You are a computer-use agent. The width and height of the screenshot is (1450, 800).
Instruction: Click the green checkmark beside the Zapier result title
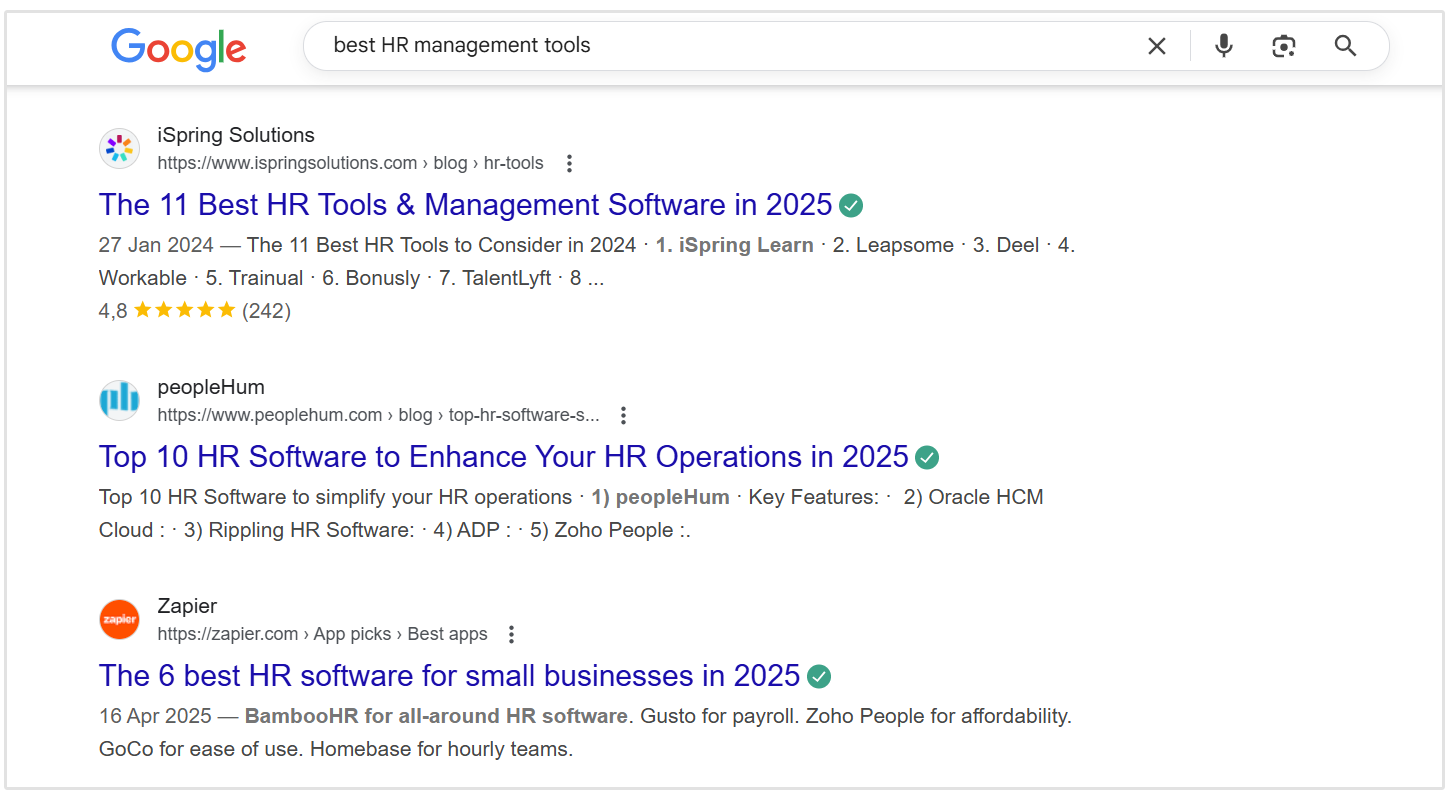click(818, 676)
